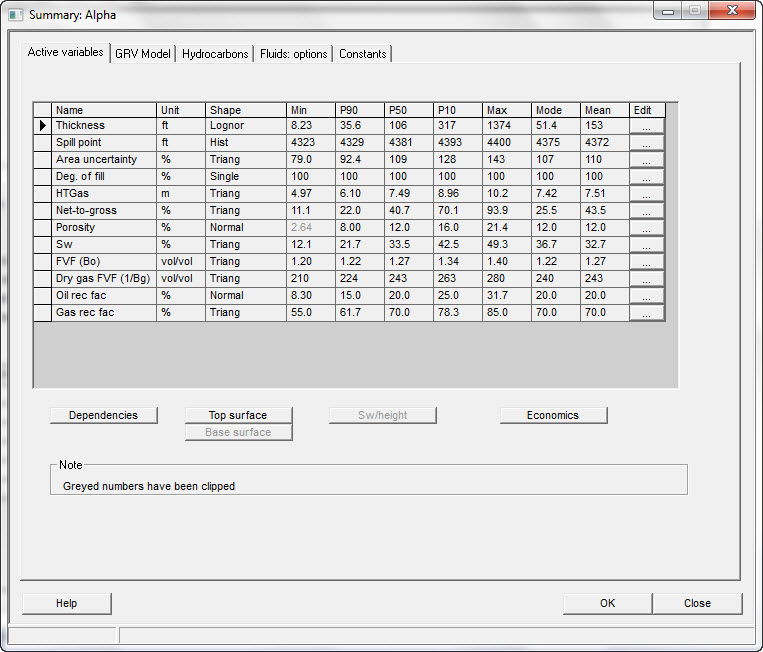Edit the Thickness variable via ellipsis button

pyautogui.click(x=647, y=126)
